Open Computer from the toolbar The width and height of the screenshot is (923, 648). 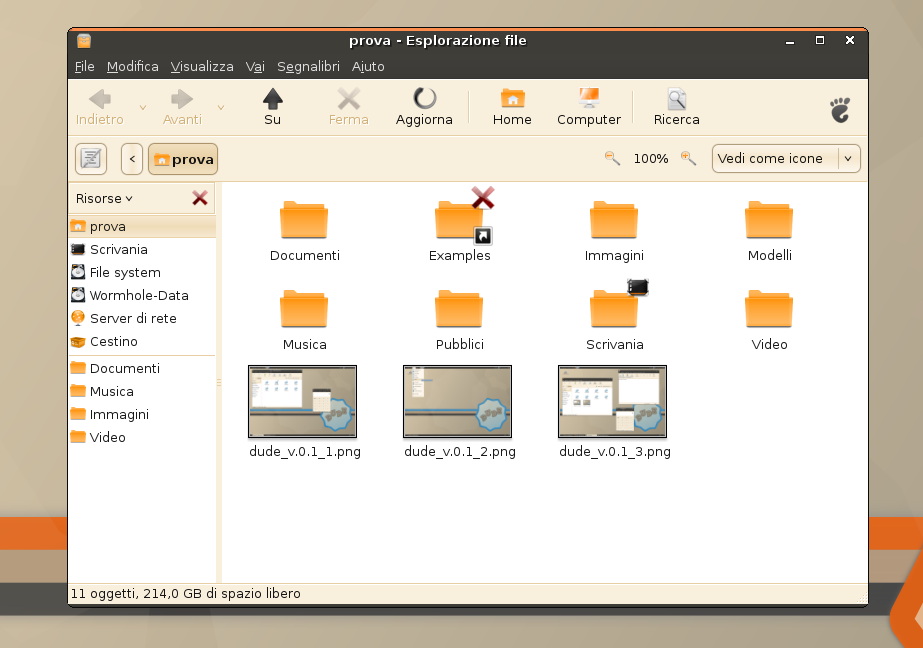pos(589,107)
